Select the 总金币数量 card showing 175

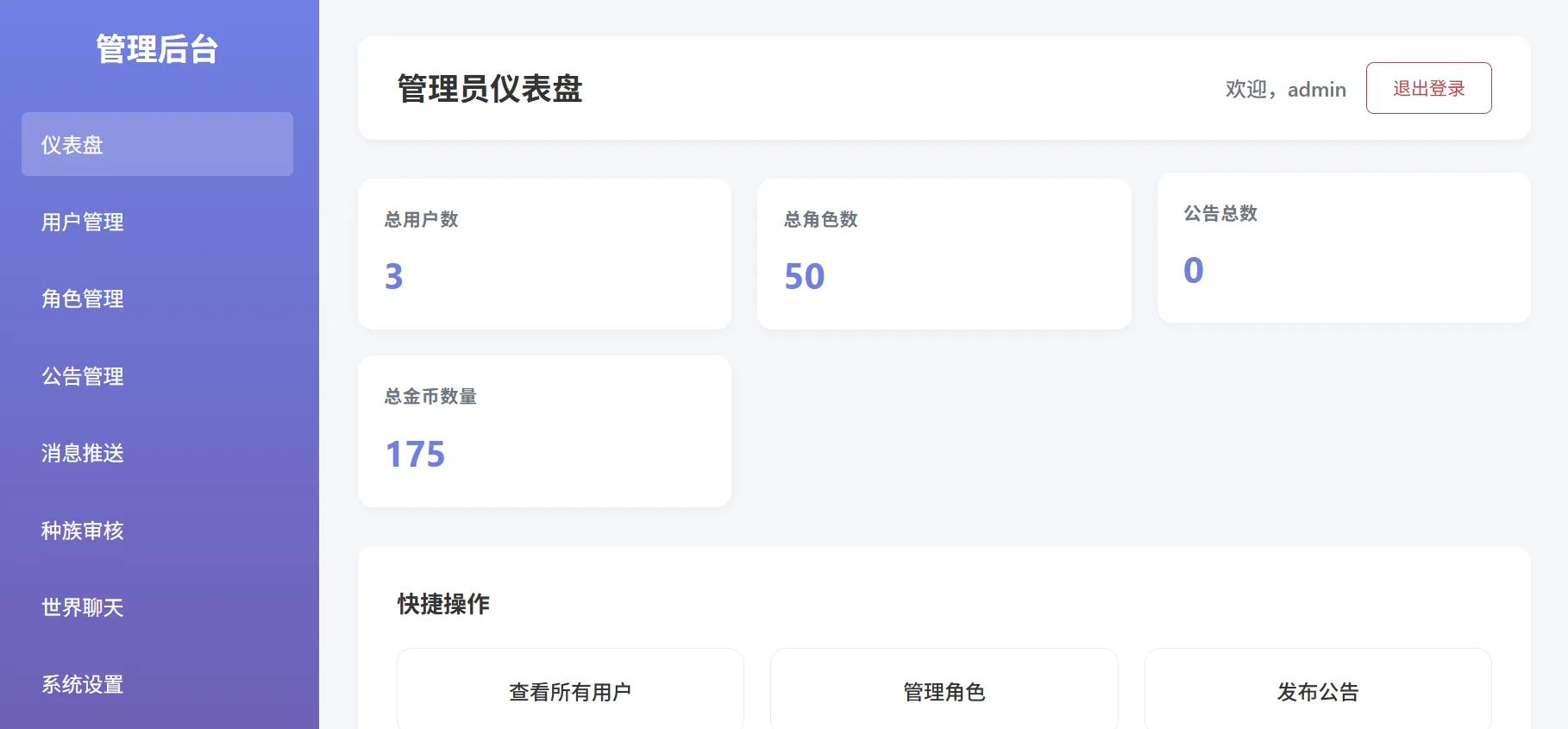coord(544,430)
